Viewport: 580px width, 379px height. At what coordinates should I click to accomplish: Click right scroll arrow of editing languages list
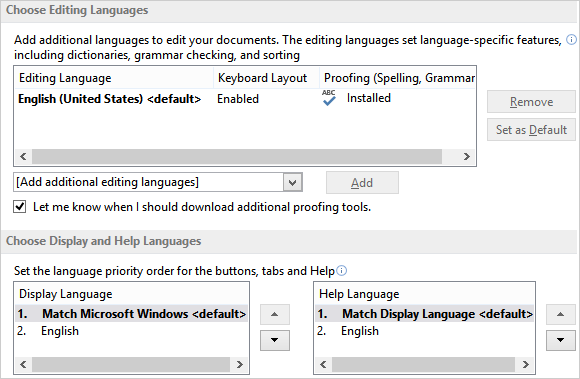[466, 156]
